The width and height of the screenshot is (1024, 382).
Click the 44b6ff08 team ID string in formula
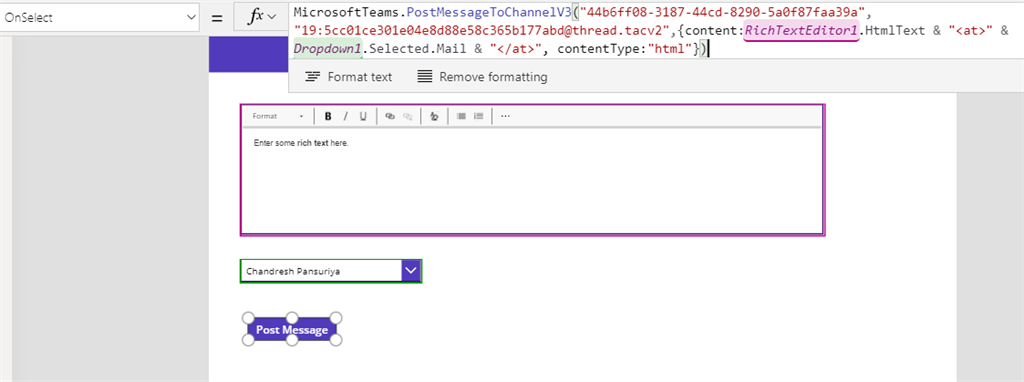[x=723, y=12]
